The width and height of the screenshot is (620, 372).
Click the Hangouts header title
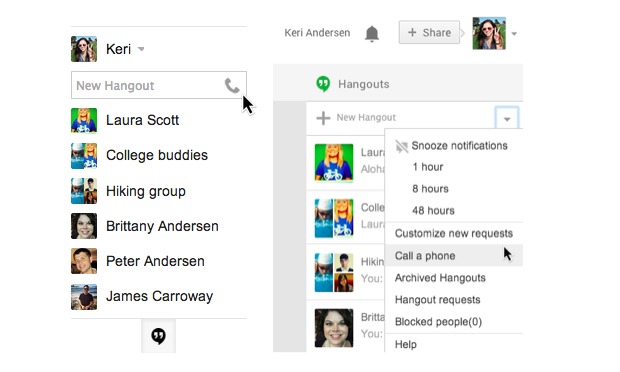click(x=363, y=84)
